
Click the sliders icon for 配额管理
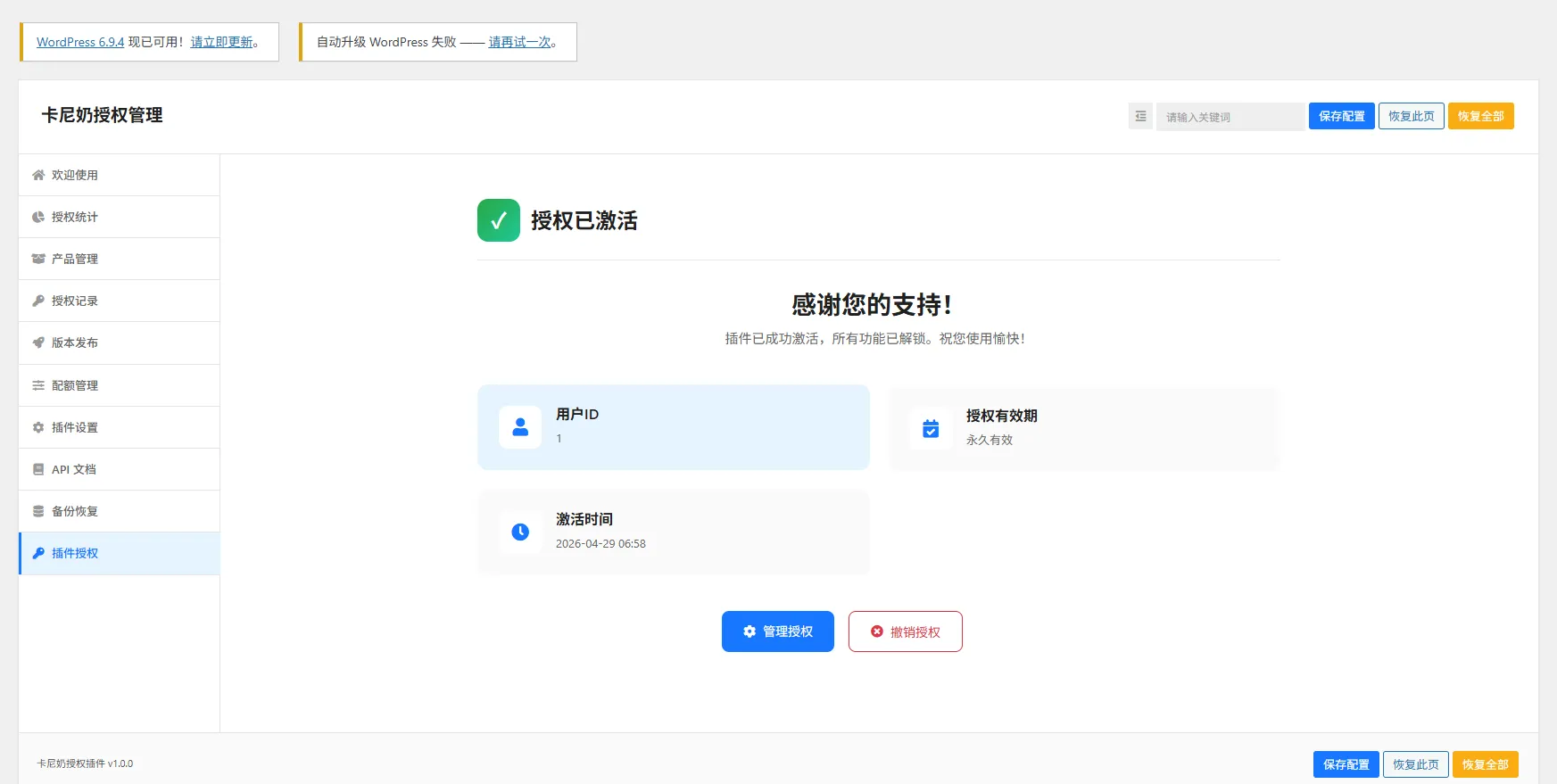coord(38,385)
